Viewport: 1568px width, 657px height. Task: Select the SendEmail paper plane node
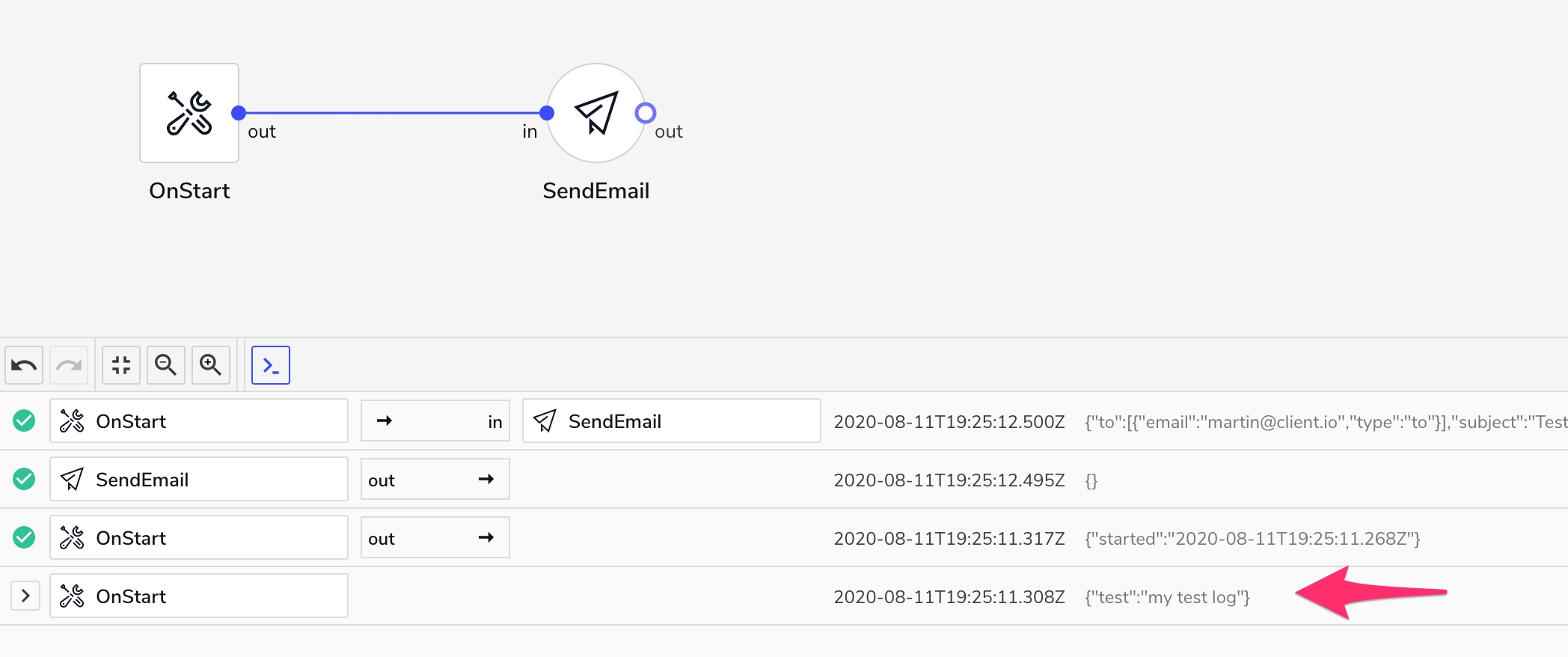tap(595, 113)
